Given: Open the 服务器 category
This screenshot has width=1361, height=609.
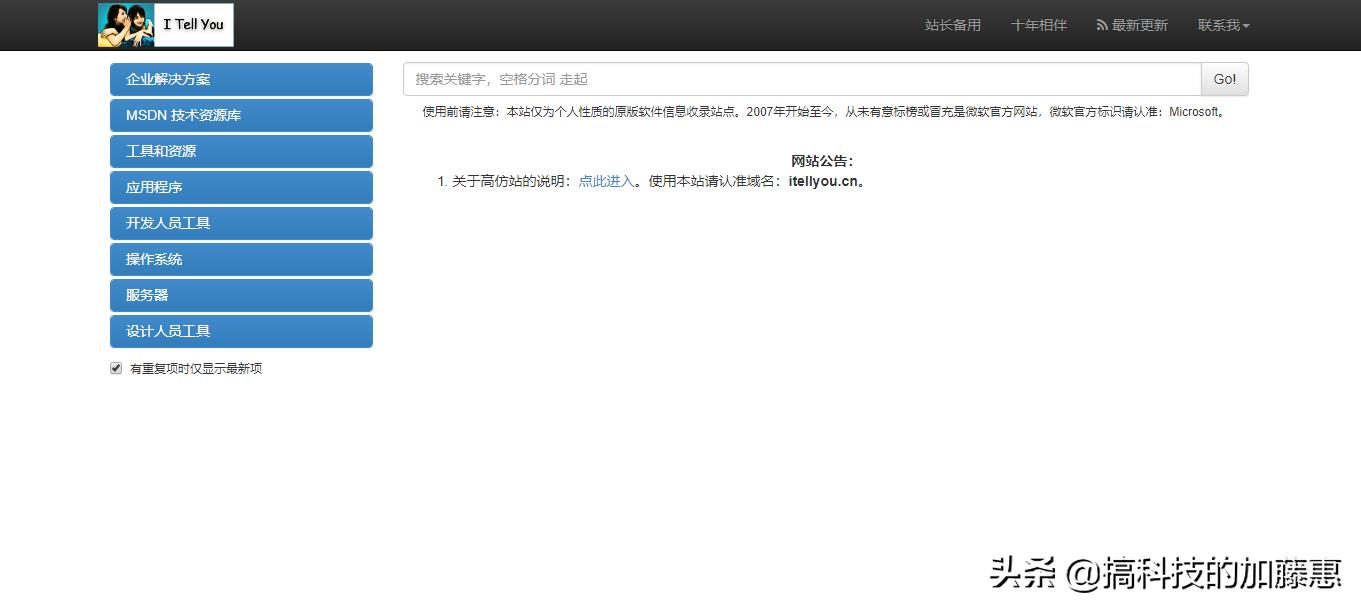Looking at the screenshot, I should (x=240, y=295).
